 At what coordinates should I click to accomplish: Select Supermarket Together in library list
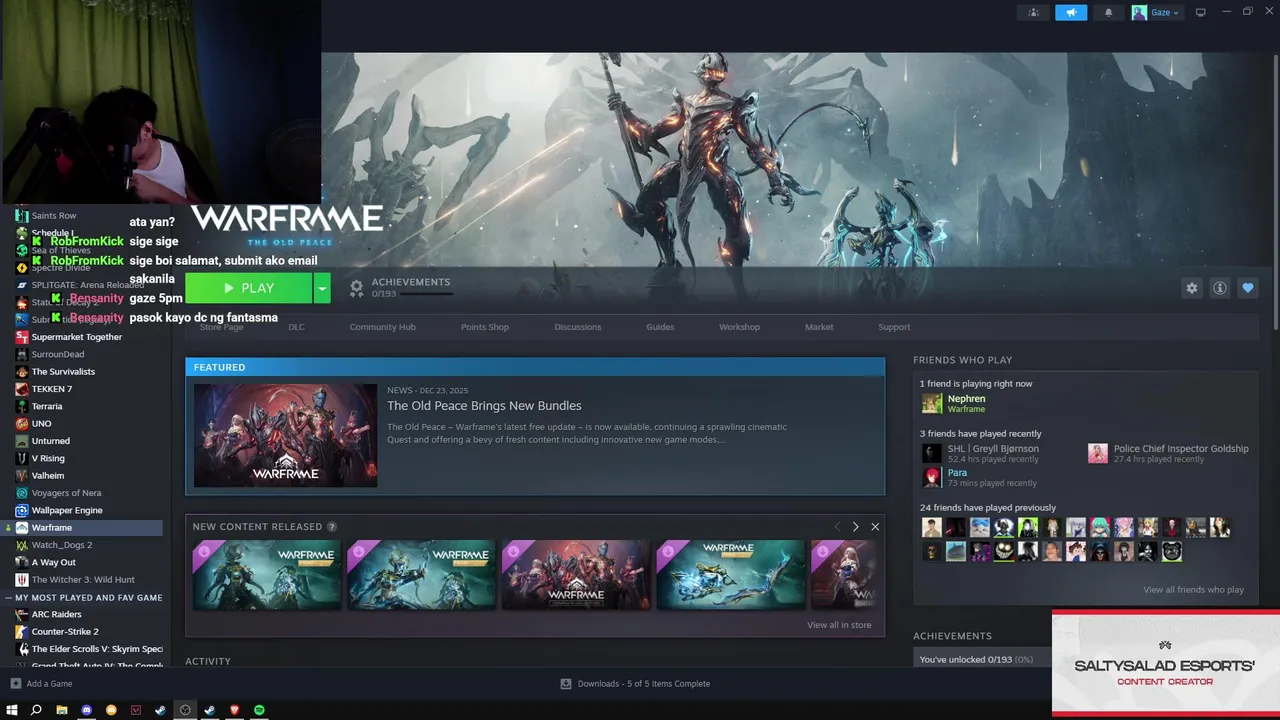[77, 337]
